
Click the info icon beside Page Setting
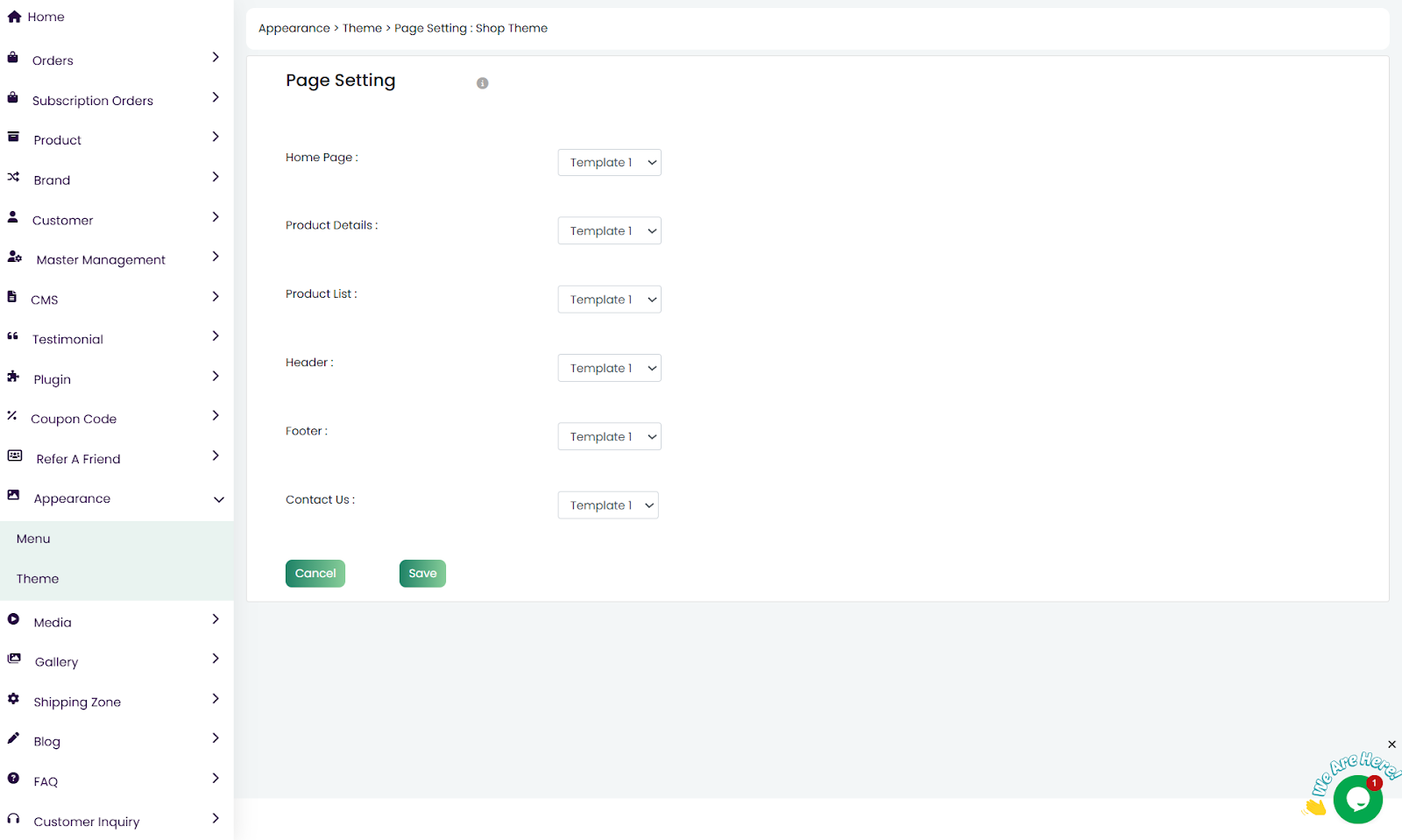click(482, 83)
